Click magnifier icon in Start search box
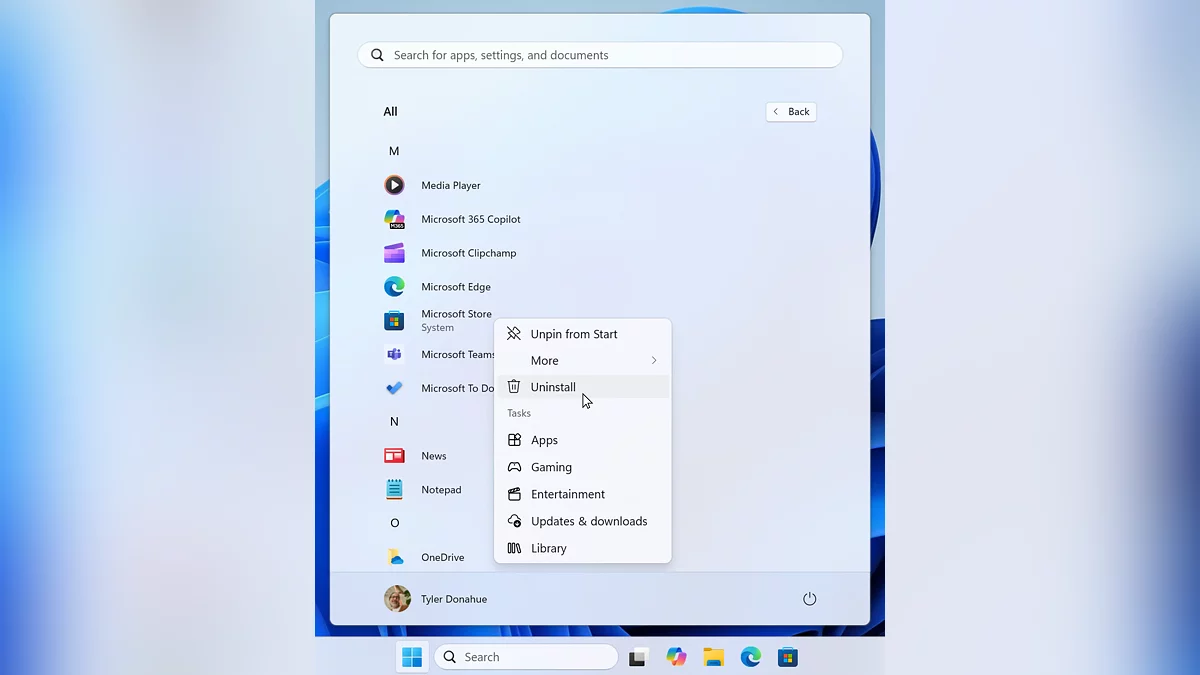The width and height of the screenshot is (1200, 675). pyautogui.click(x=377, y=55)
